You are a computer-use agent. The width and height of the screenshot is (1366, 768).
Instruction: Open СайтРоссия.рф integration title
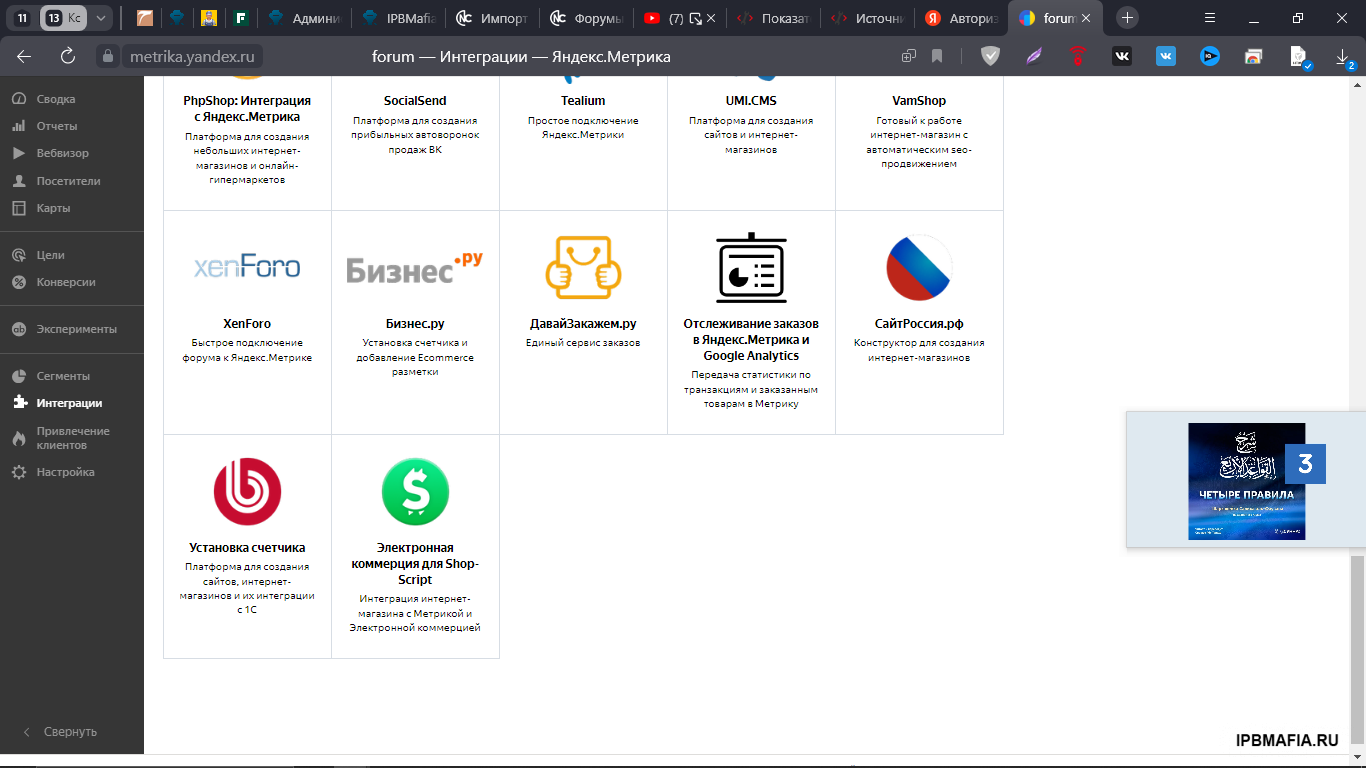tap(919, 324)
